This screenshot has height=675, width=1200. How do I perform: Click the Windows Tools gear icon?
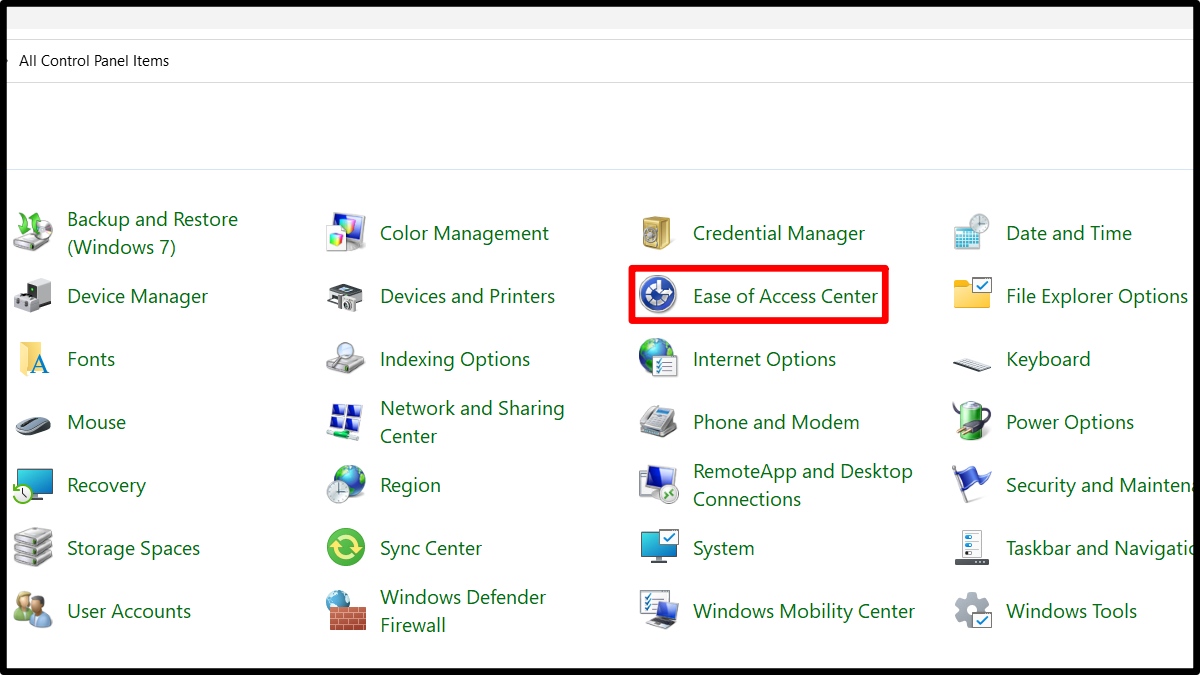(972, 611)
